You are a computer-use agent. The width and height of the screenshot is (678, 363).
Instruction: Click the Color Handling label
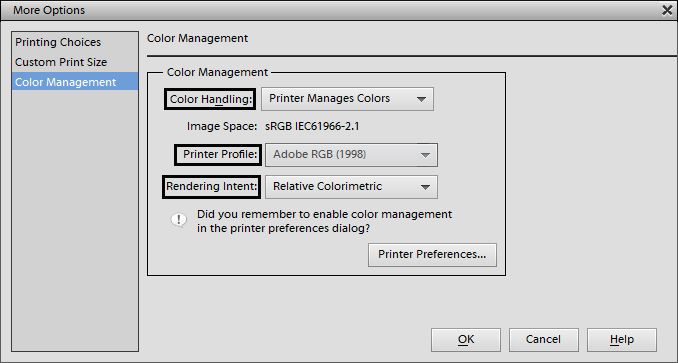[x=210, y=99]
